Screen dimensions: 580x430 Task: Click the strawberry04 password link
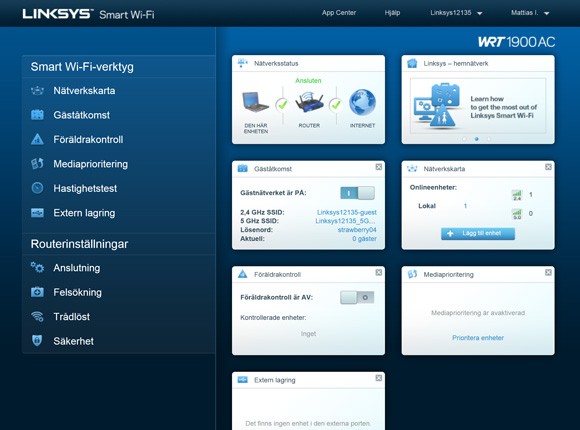pos(357,230)
